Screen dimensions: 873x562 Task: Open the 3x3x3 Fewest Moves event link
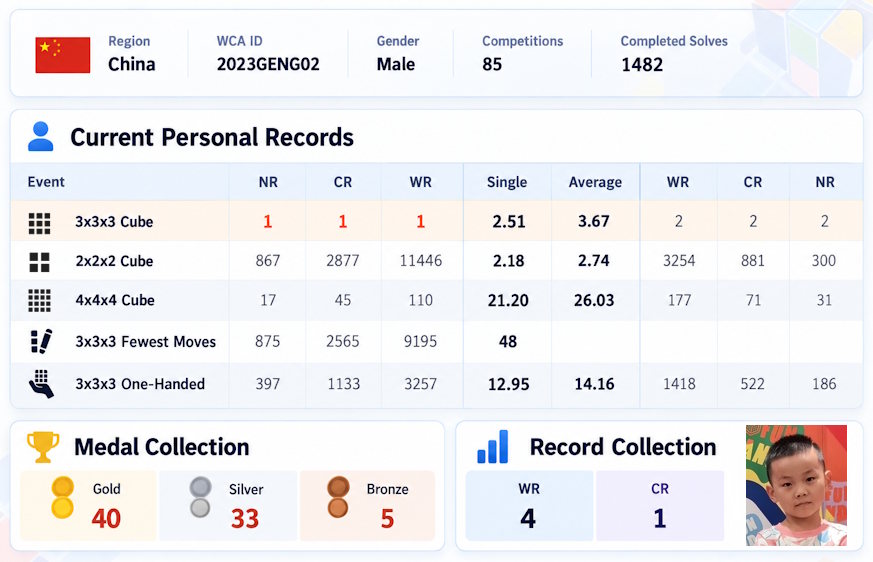[x=145, y=341]
